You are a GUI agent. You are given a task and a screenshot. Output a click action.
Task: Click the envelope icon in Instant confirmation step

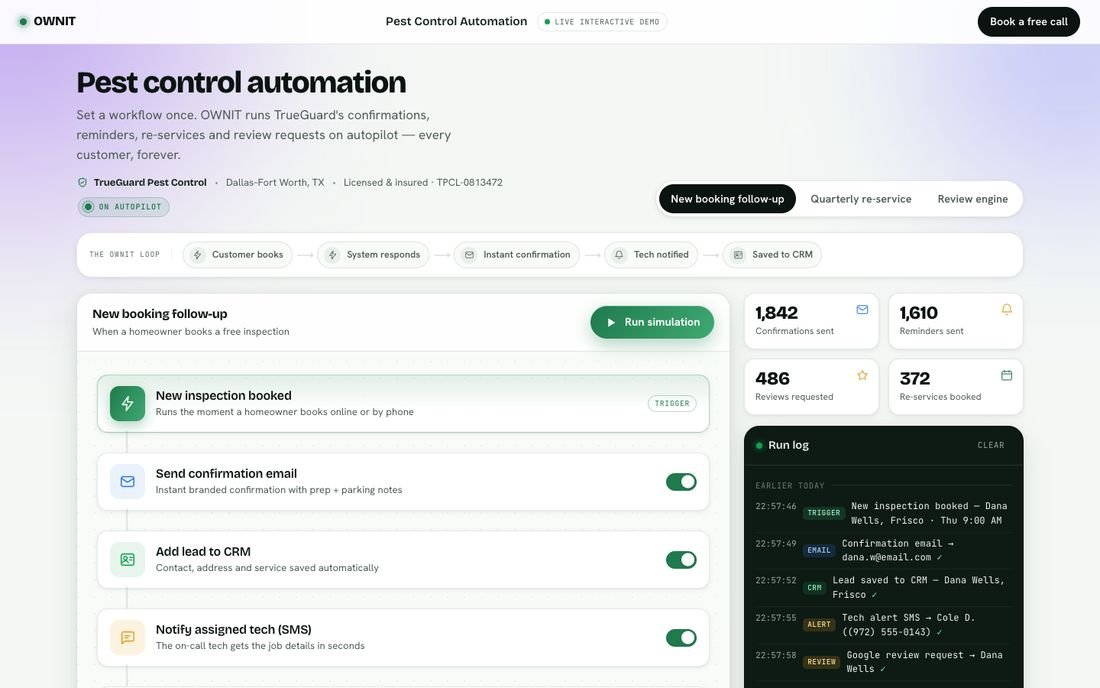pos(469,255)
